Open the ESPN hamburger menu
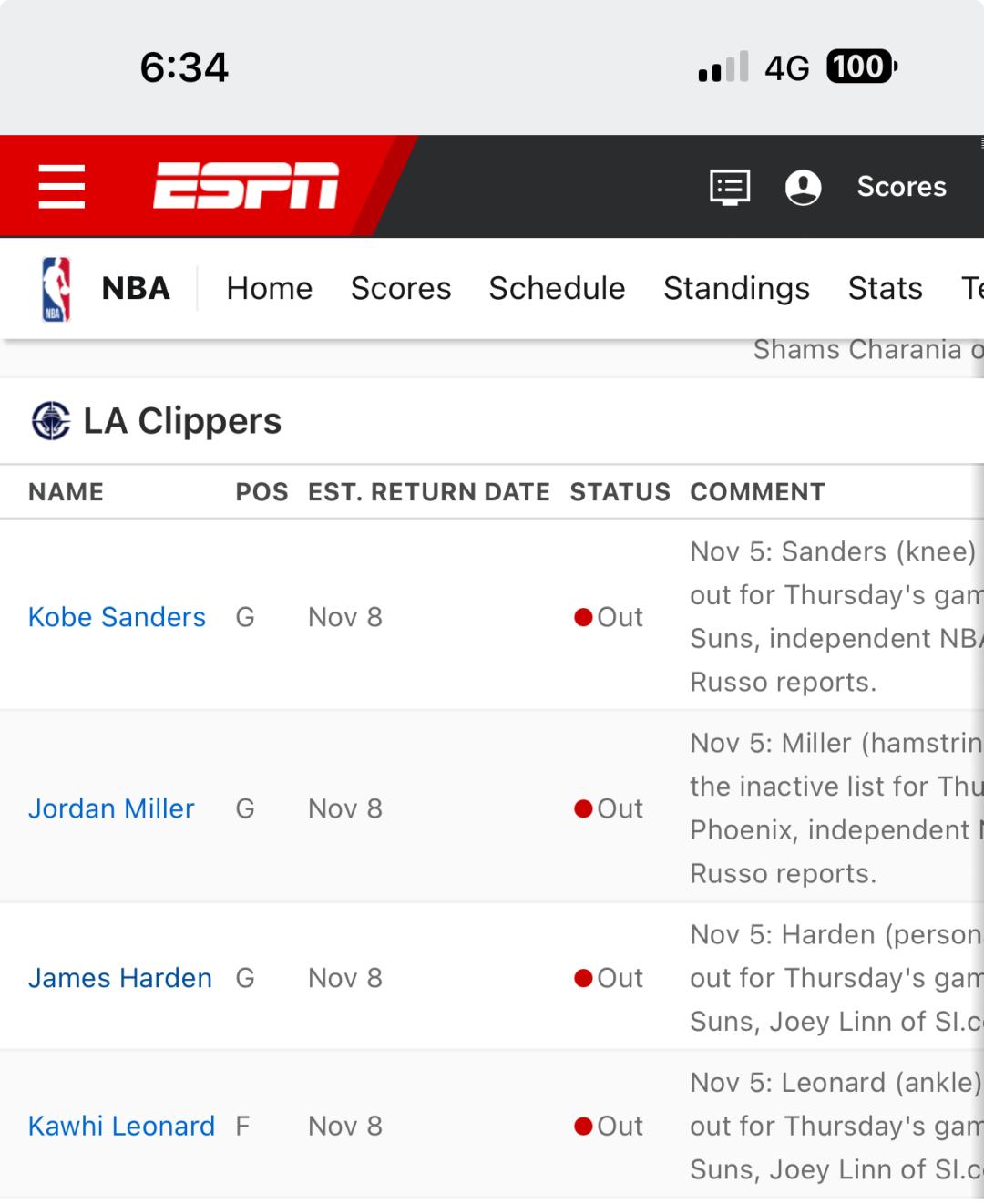Image resolution: width=984 pixels, height=1204 pixels. point(62,186)
